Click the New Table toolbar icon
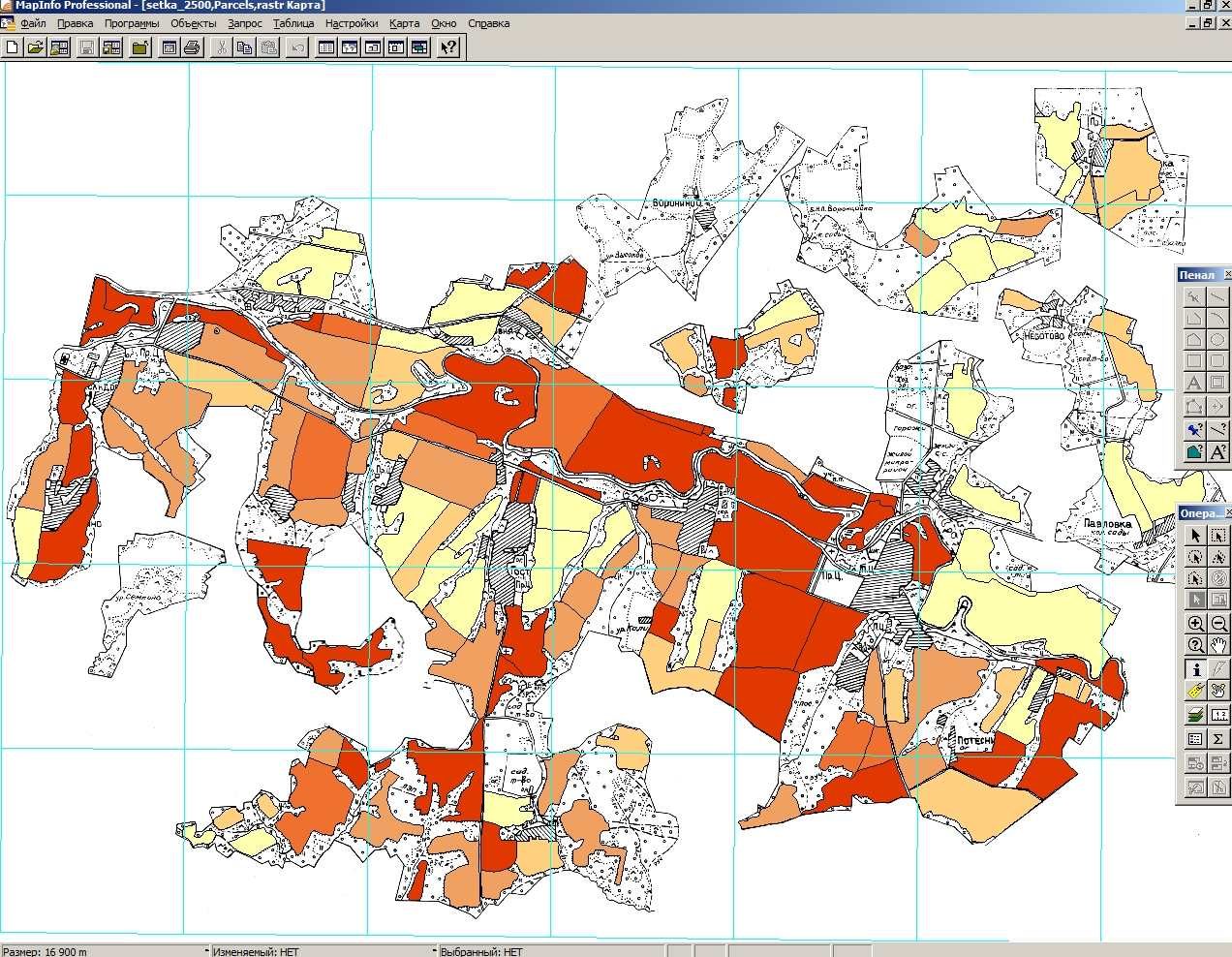 click(x=13, y=46)
